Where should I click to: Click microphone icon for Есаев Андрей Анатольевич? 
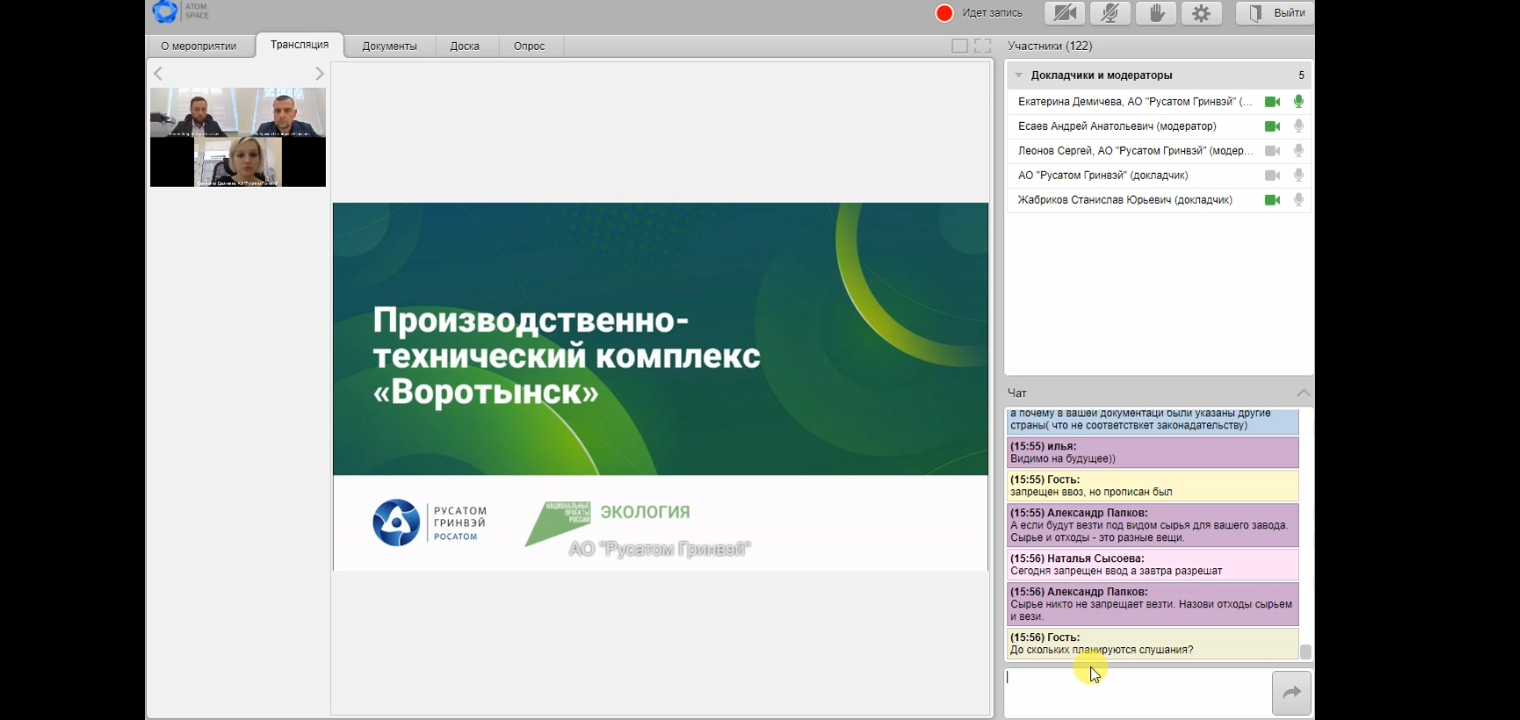pyautogui.click(x=1298, y=126)
